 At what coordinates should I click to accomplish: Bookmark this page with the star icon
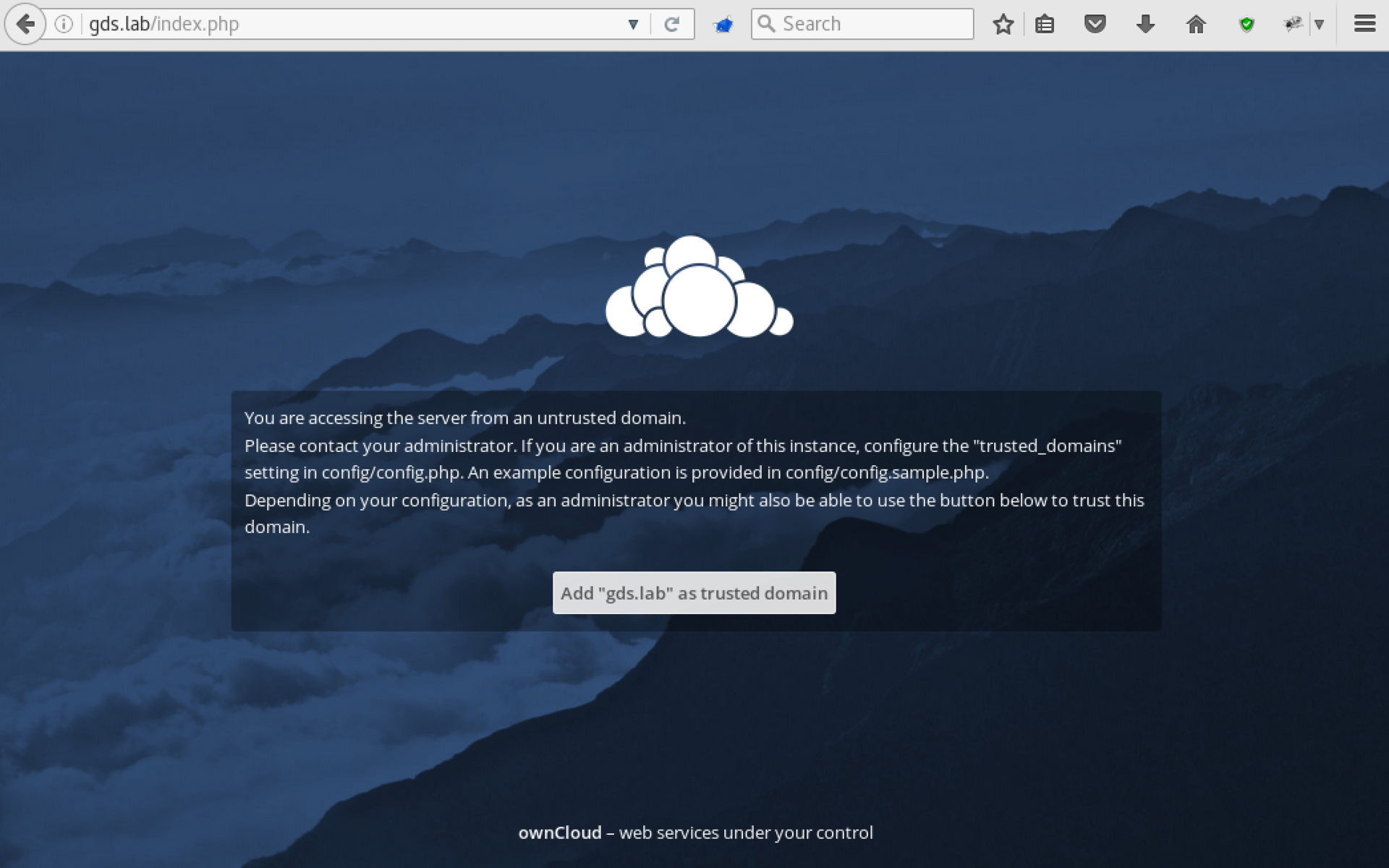click(x=1003, y=24)
